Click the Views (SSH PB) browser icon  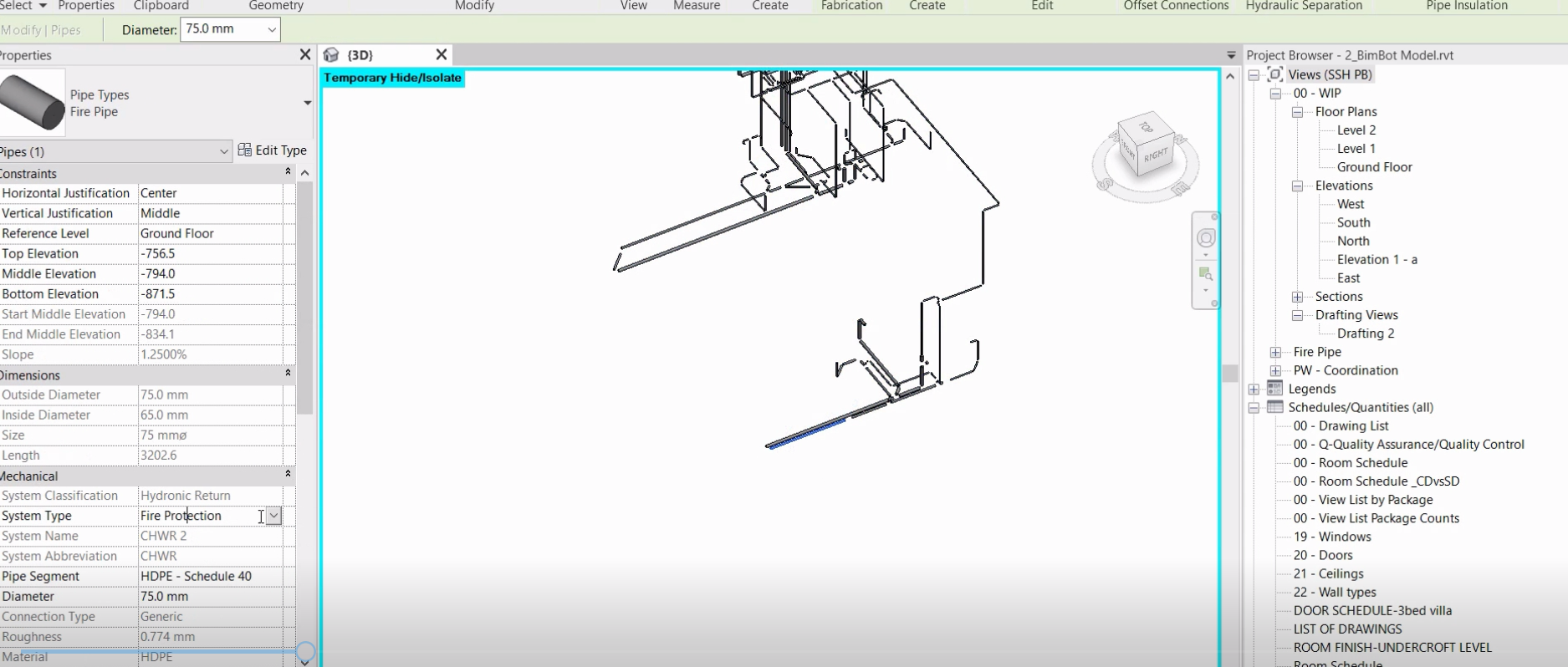[x=1274, y=74]
